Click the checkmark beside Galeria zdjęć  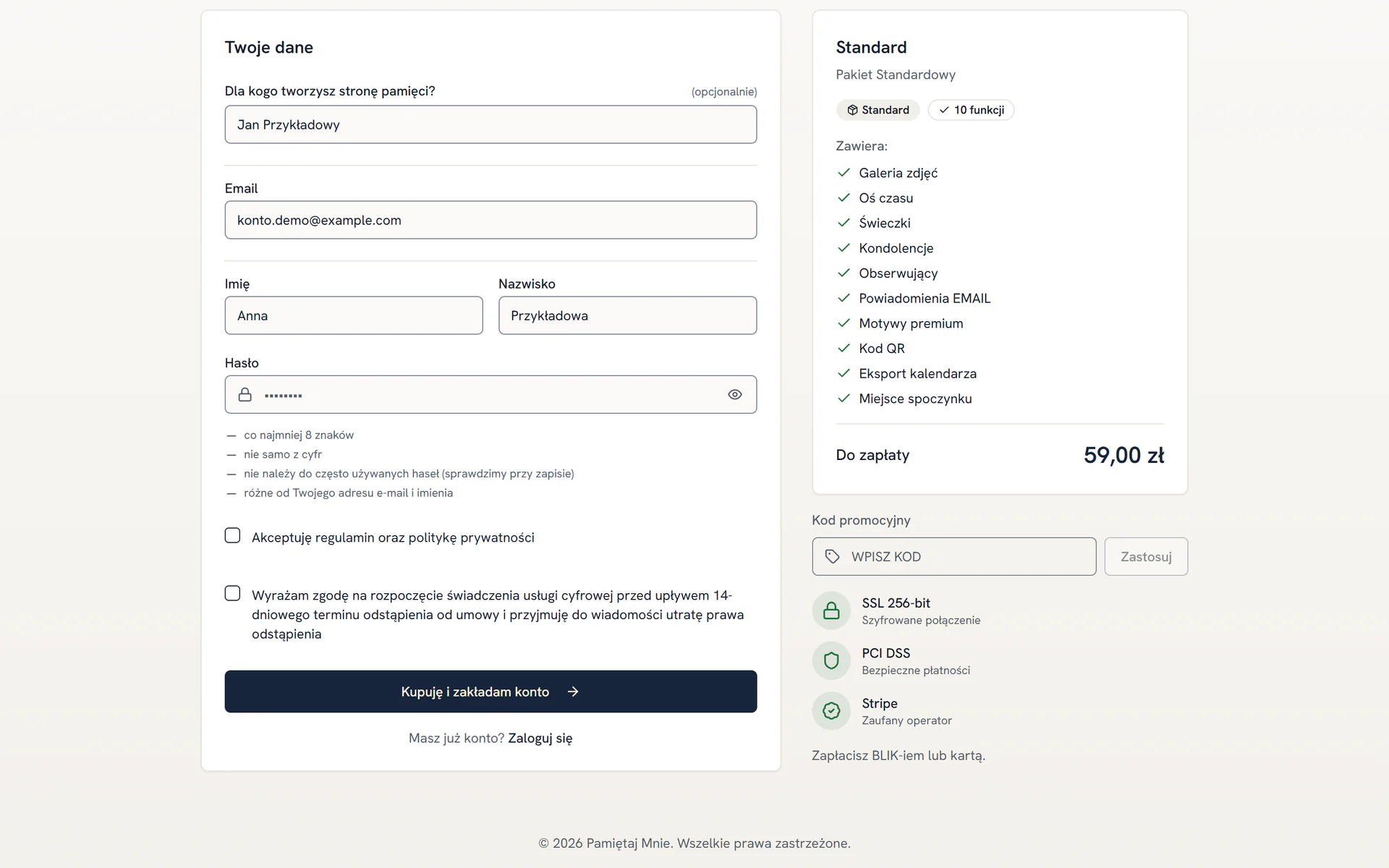pos(844,172)
